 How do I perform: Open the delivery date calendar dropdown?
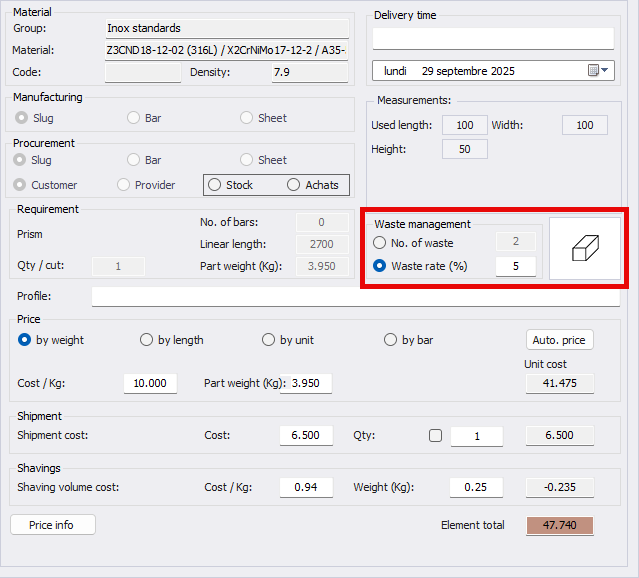tap(598, 71)
